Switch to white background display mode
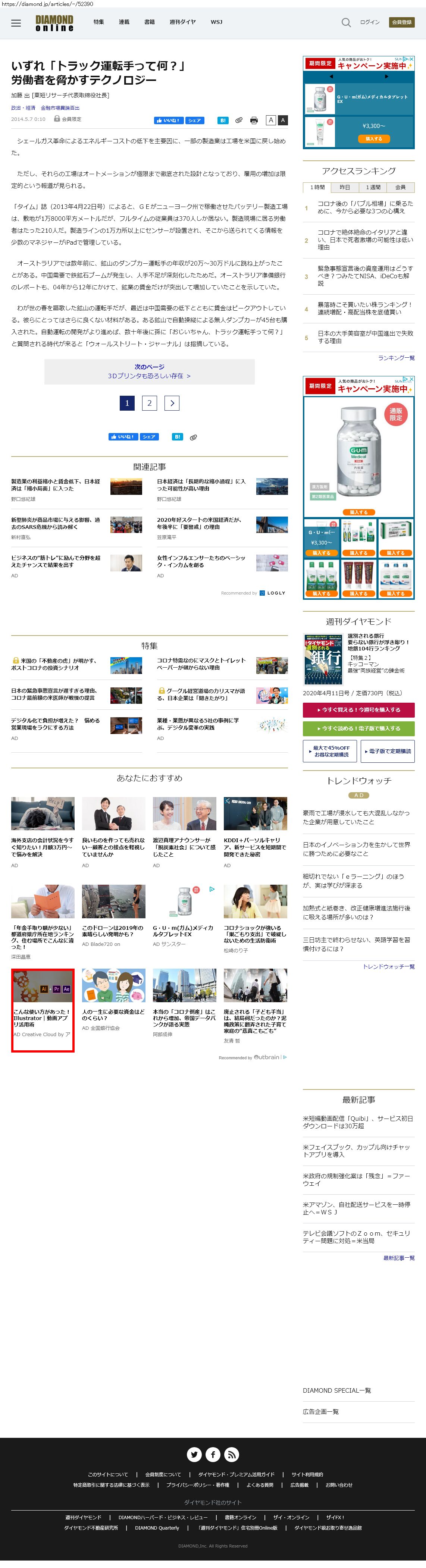 271,120
